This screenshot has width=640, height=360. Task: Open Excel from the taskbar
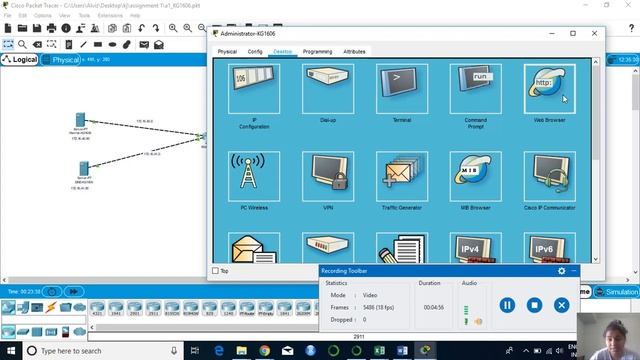click(x=379, y=350)
